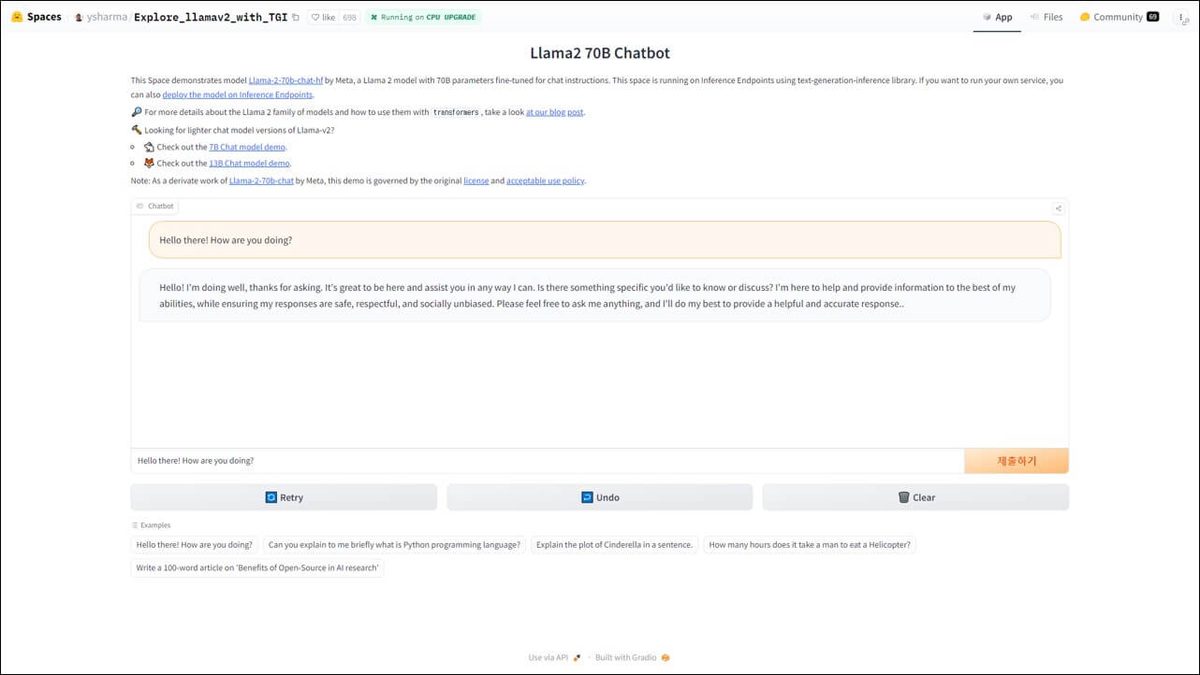Image resolution: width=1200 pixels, height=675 pixels.
Task: Follow the deploy on Inference Endpoints link
Action: pyautogui.click(x=238, y=95)
